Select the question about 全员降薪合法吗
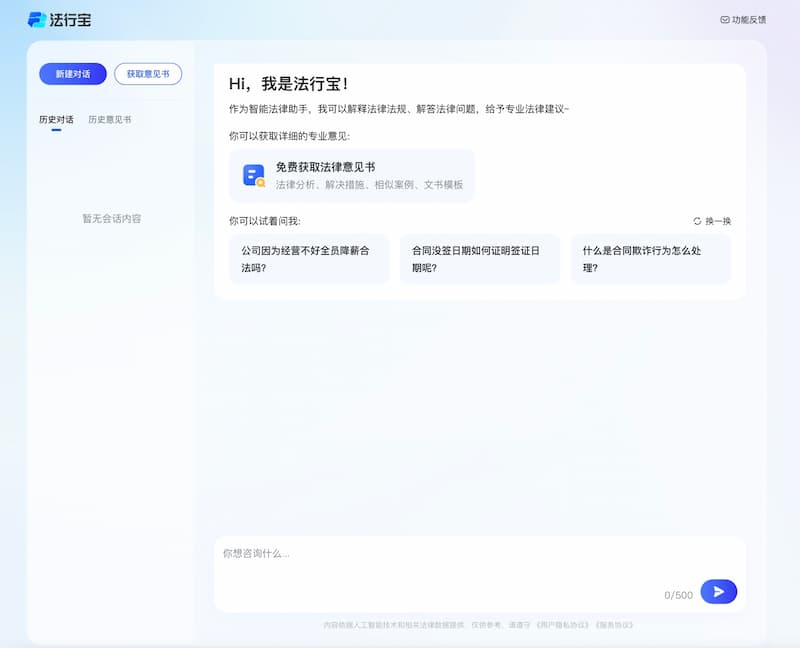The width and height of the screenshot is (800, 648). [x=308, y=259]
